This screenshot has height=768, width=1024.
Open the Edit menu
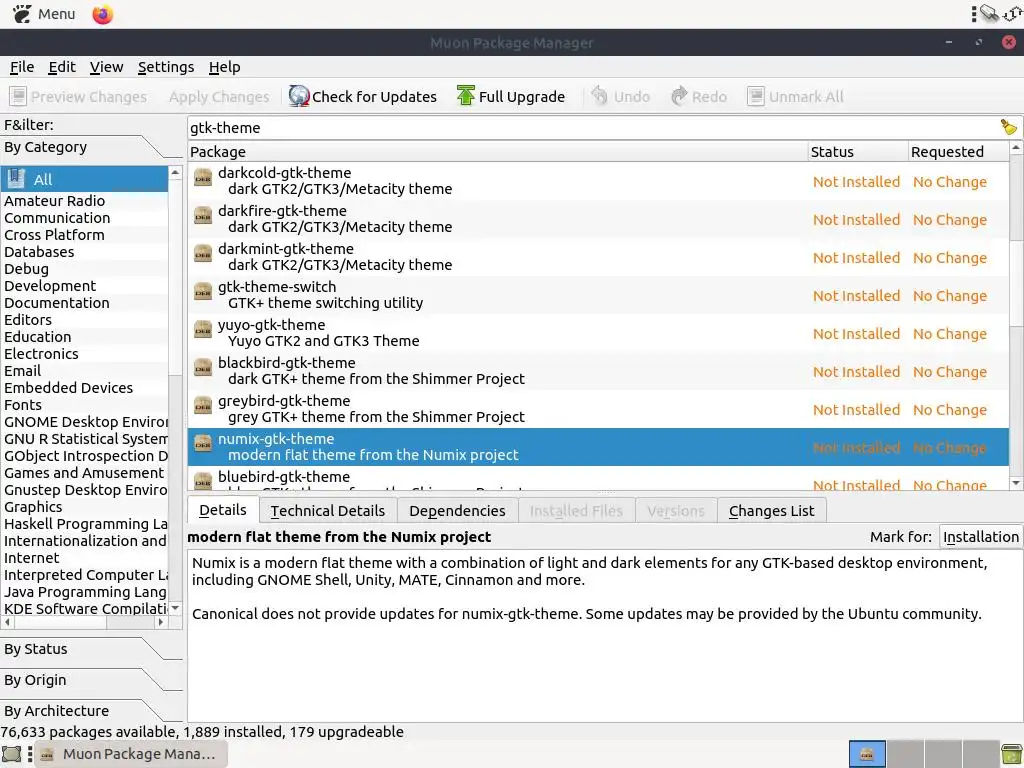pyautogui.click(x=62, y=67)
